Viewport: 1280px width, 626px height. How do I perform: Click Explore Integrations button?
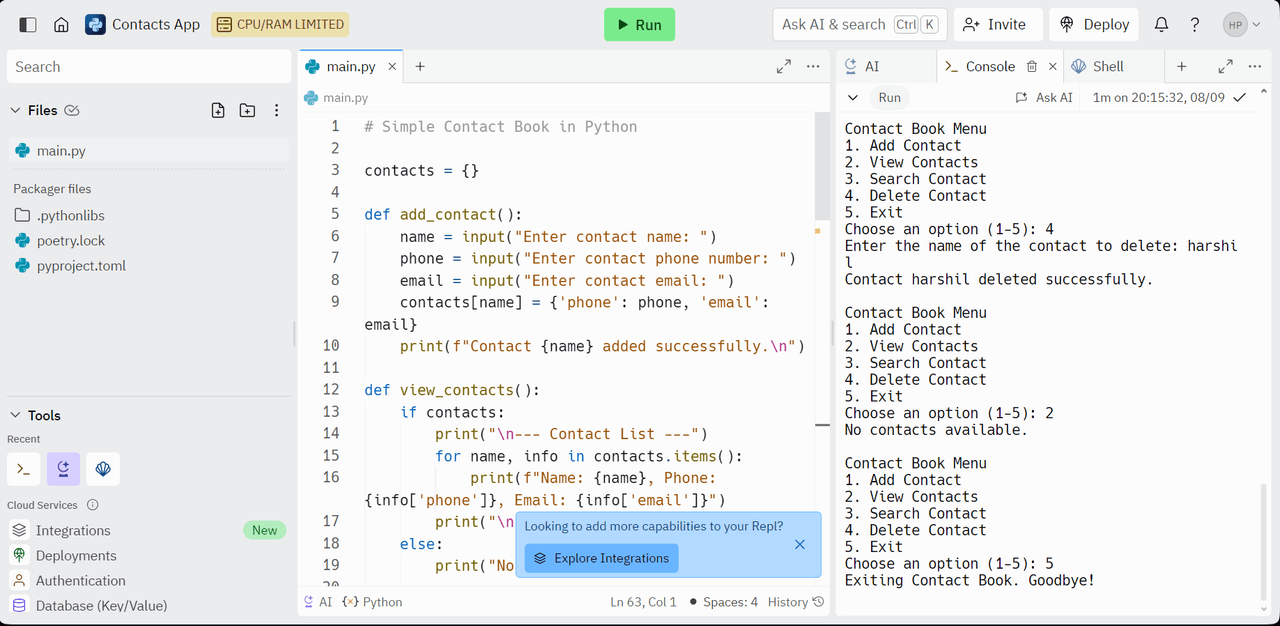click(x=601, y=558)
